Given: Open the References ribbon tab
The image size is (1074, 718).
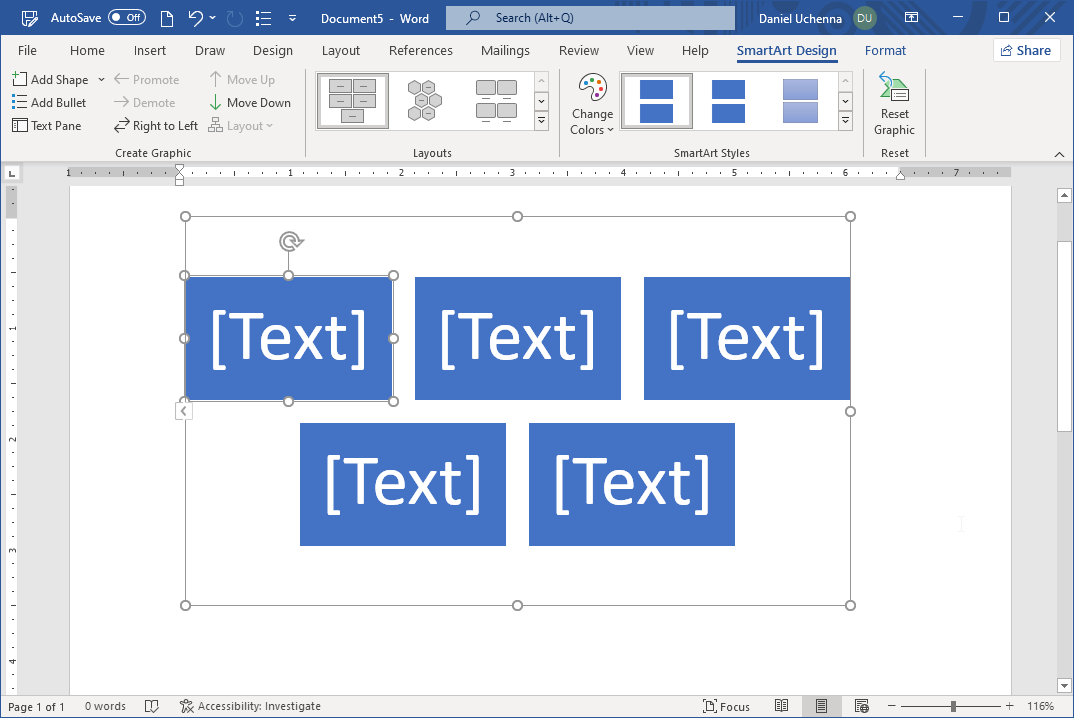Looking at the screenshot, I should (420, 50).
